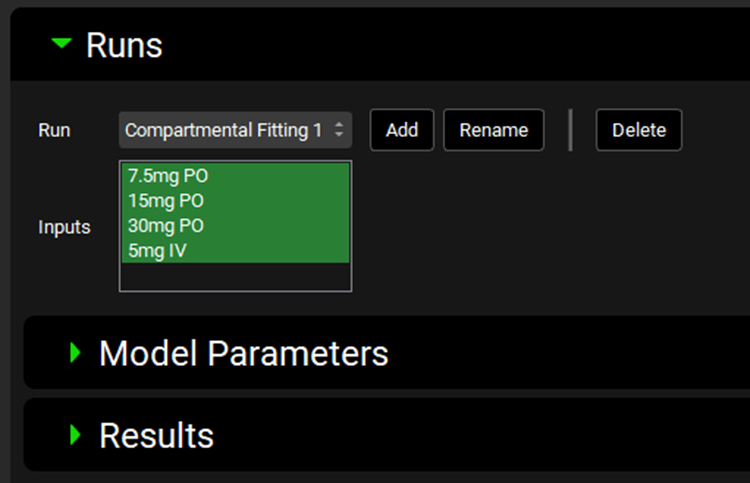Toggle the 5mg IV input
750x483 pixels.
pos(157,250)
